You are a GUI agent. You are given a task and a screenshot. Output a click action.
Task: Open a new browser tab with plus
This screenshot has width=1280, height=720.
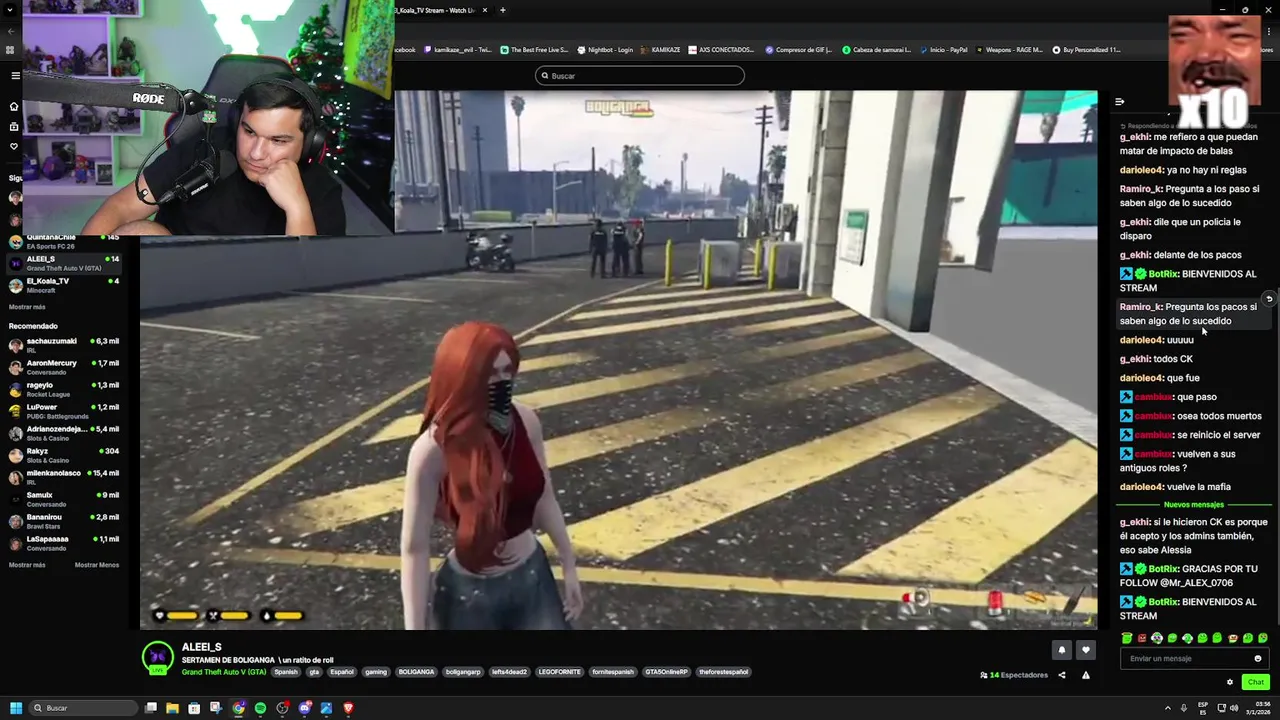502,10
